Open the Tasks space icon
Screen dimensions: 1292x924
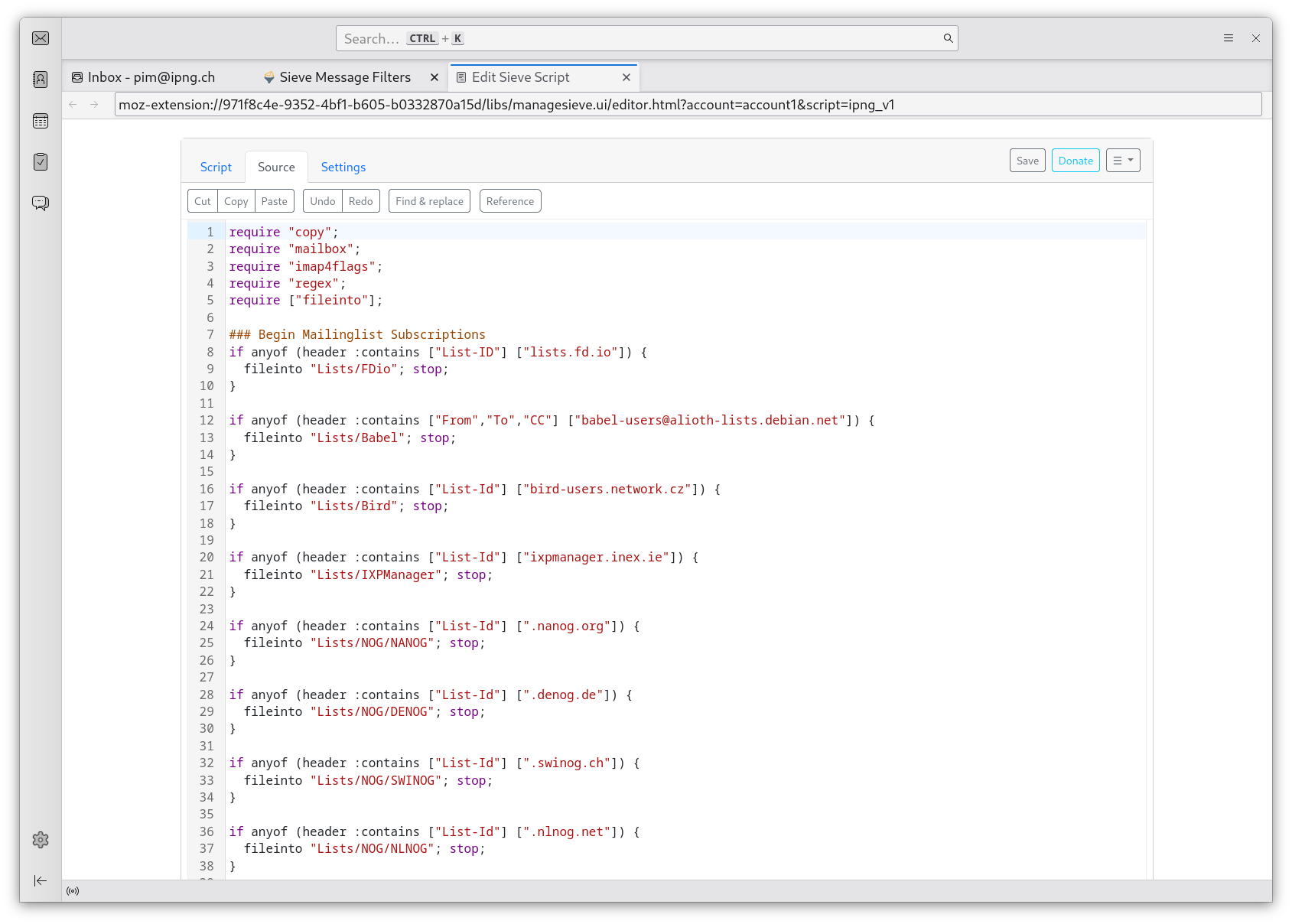[x=41, y=161]
